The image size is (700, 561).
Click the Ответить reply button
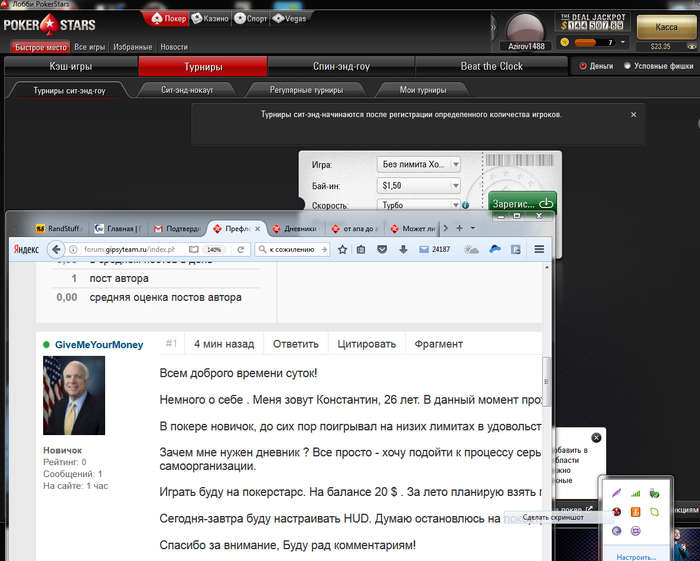(x=296, y=344)
